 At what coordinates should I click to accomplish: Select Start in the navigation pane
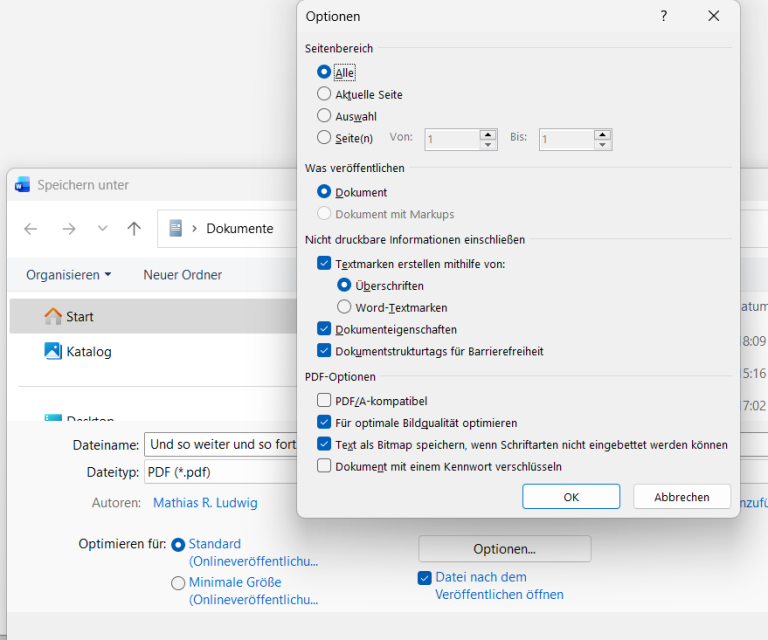click(x=153, y=316)
